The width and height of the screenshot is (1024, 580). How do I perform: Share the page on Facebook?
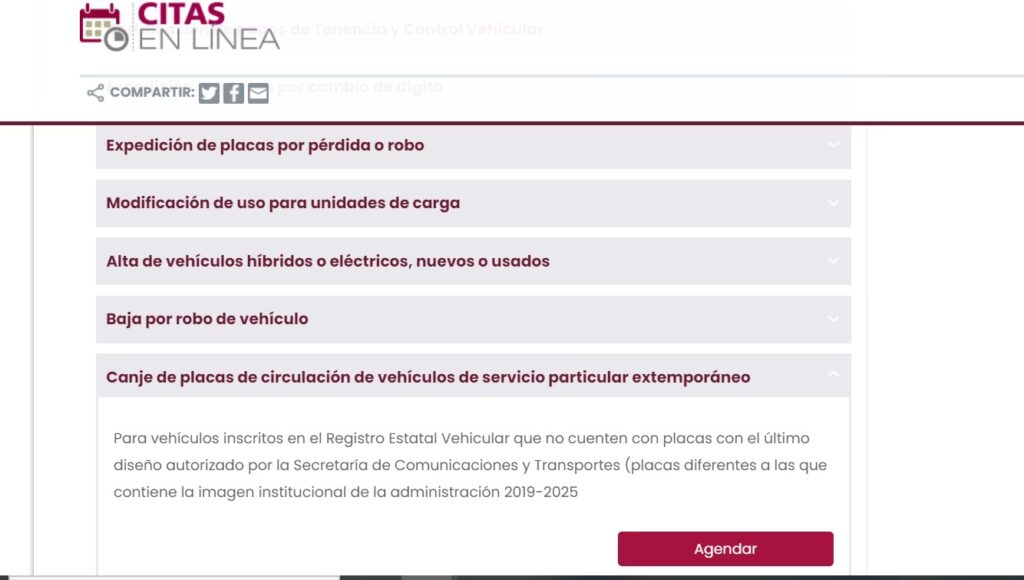(x=233, y=93)
